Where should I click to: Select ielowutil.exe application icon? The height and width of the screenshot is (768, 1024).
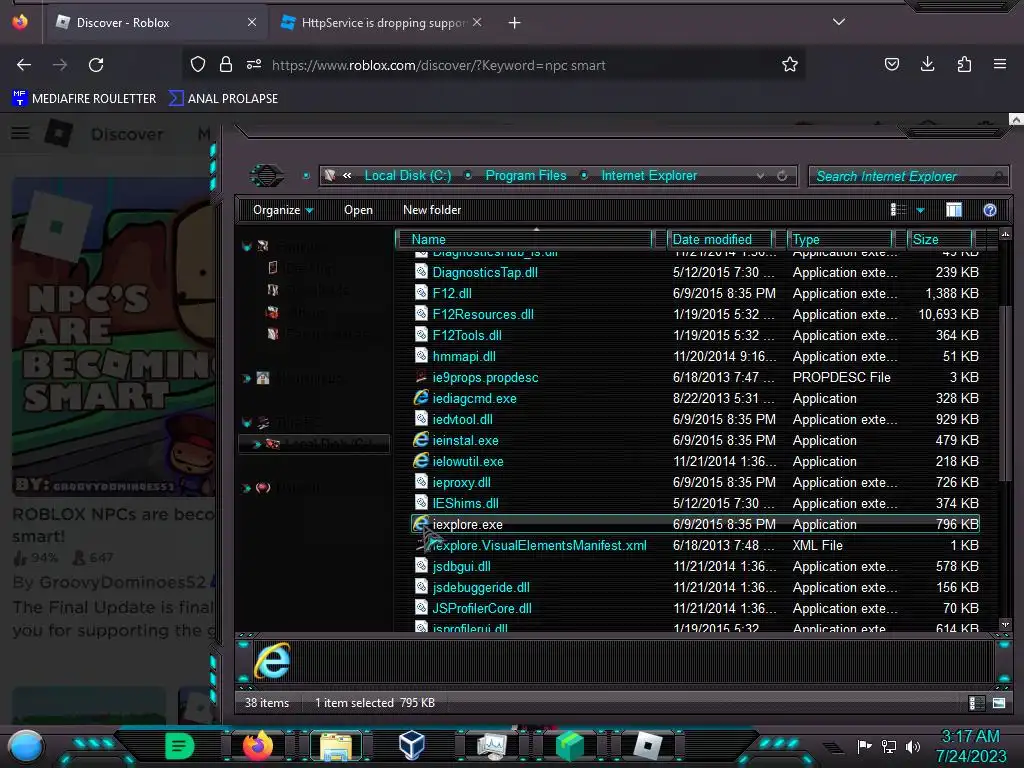(x=421, y=460)
